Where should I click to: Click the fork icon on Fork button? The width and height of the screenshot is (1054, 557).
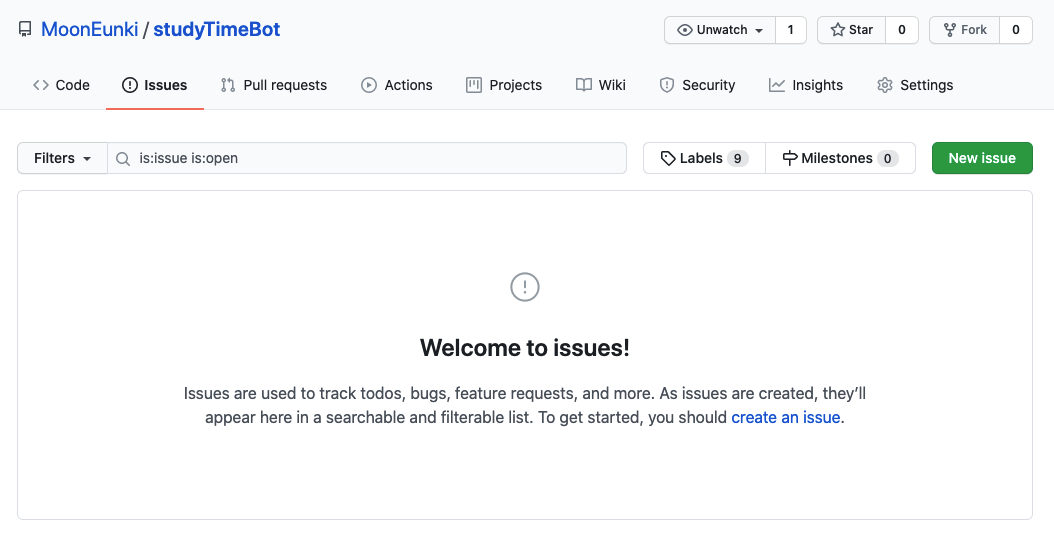coord(949,30)
